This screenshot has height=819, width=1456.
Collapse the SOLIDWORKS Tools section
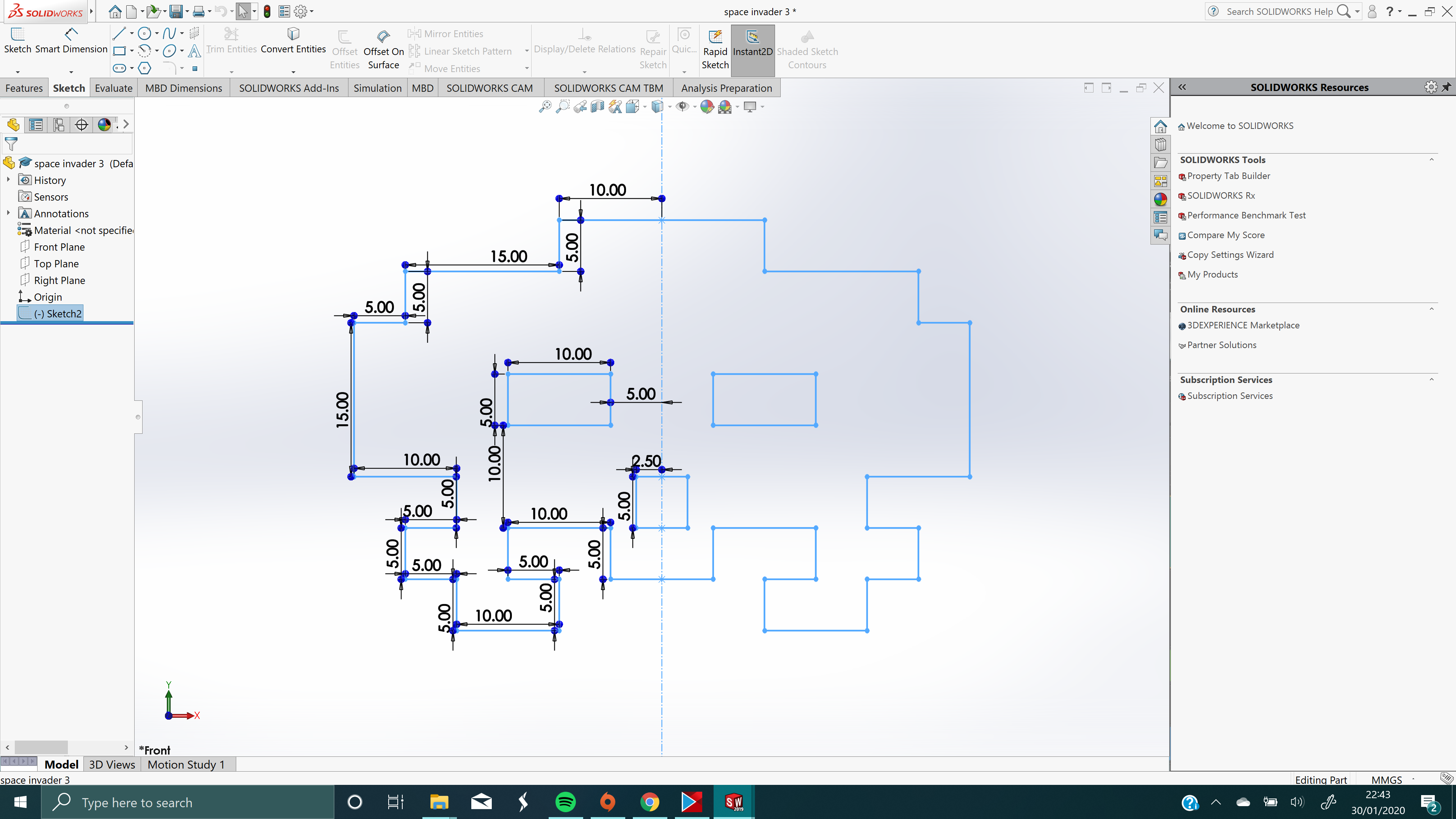[x=1432, y=159]
